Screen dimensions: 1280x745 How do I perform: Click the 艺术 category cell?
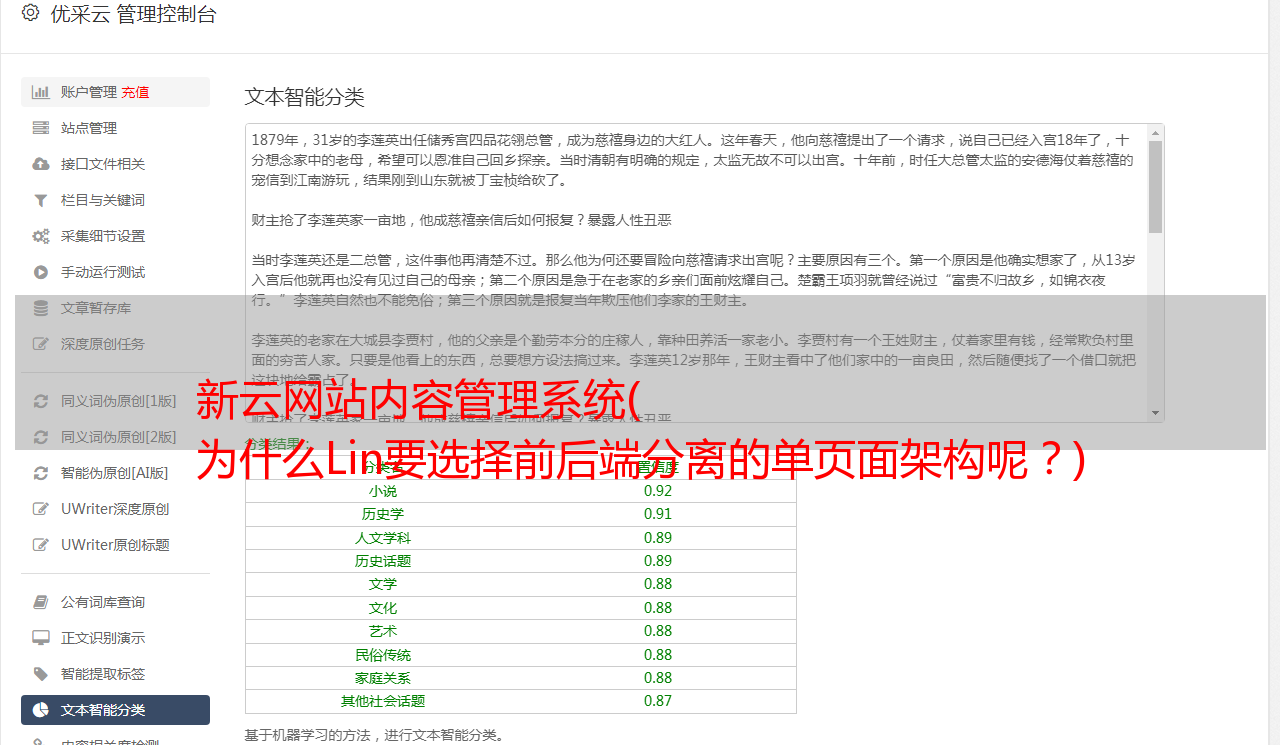pyautogui.click(x=382, y=631)
